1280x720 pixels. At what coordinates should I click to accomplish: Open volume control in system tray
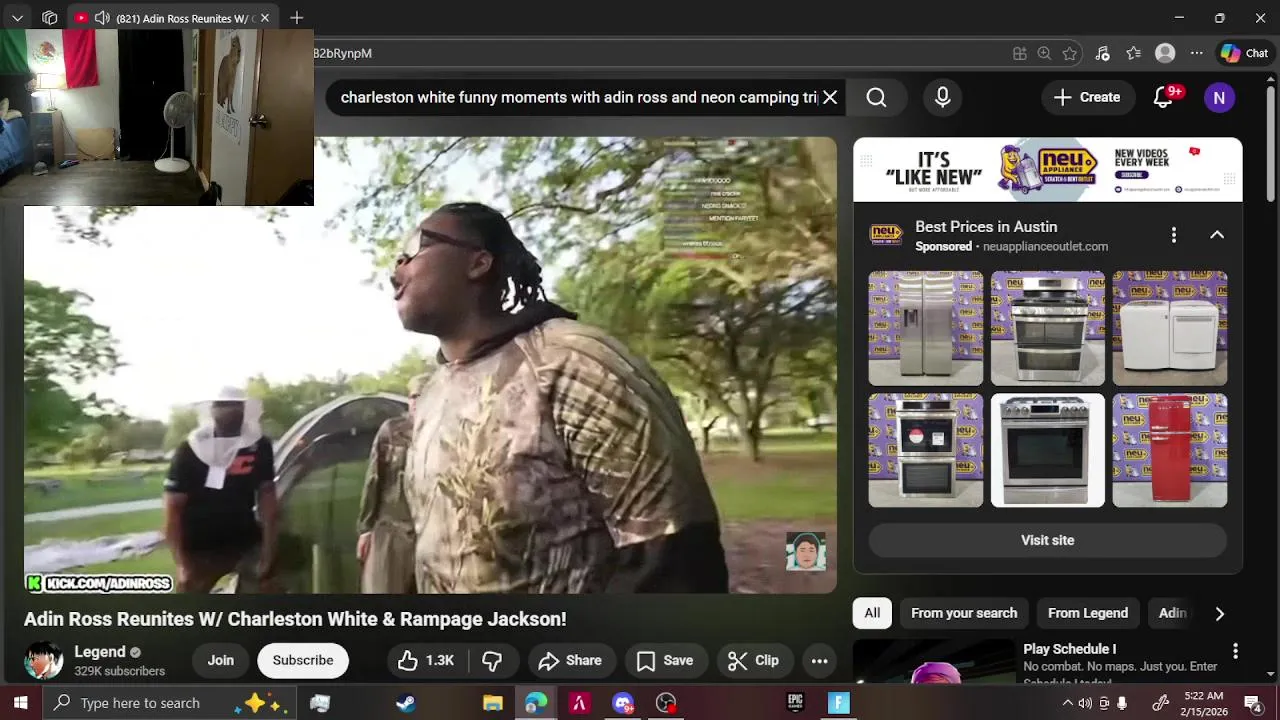(1086, 703)
